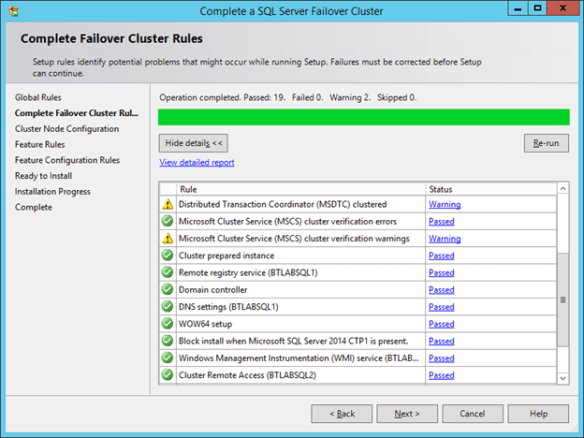Click the passed icon for Domain controller rule
The width and height of the screenshot is (584, 438).
pos(168,289)
